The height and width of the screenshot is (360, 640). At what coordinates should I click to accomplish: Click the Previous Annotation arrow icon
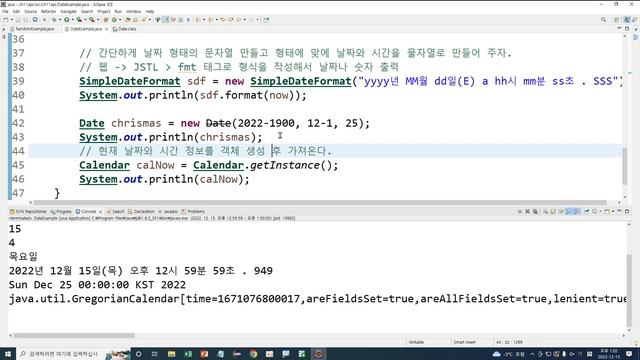[x=211, y=20]
